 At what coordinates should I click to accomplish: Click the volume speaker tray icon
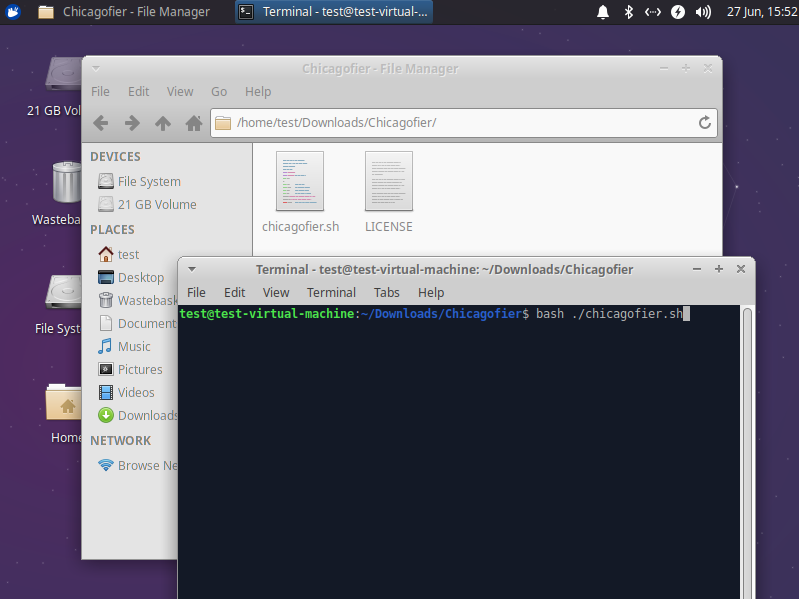(x=703, y=12)
